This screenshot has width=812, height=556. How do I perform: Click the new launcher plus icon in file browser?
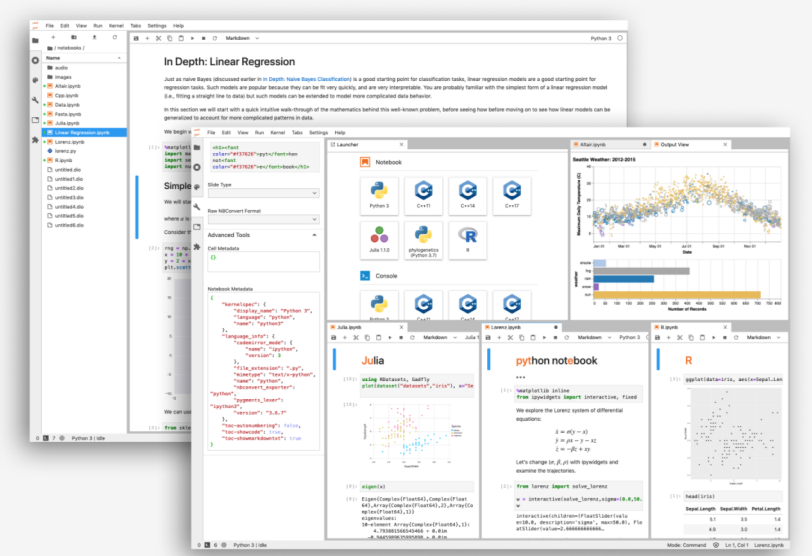tap(53, 37)
